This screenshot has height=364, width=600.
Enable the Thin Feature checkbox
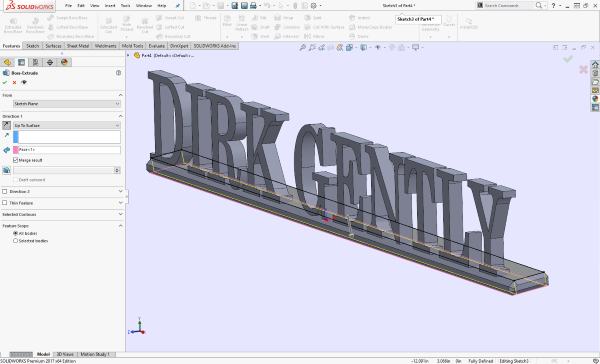point(5,203)
